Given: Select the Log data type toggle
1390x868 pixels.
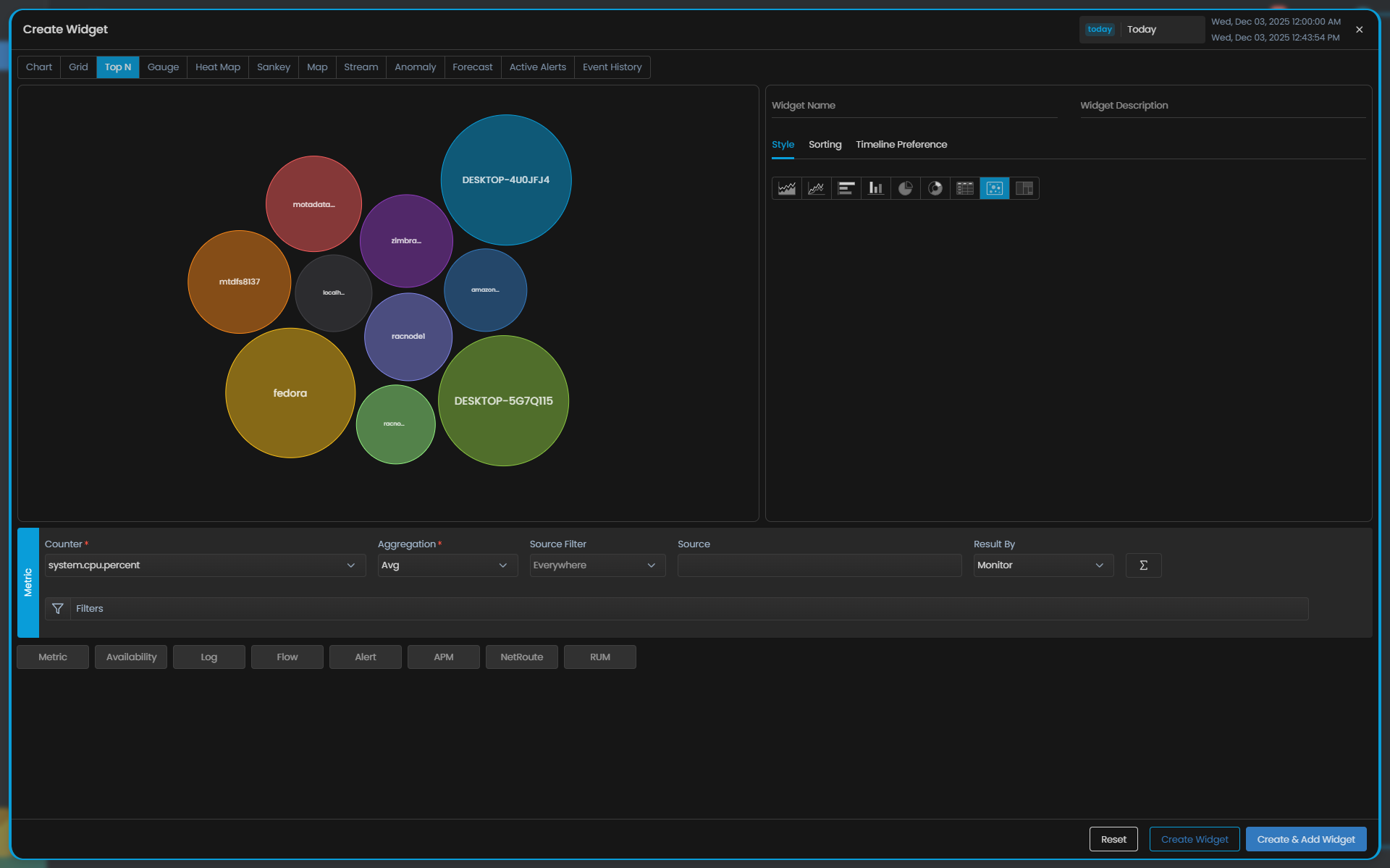Looking at the screenshot, I should pos(208,657).
